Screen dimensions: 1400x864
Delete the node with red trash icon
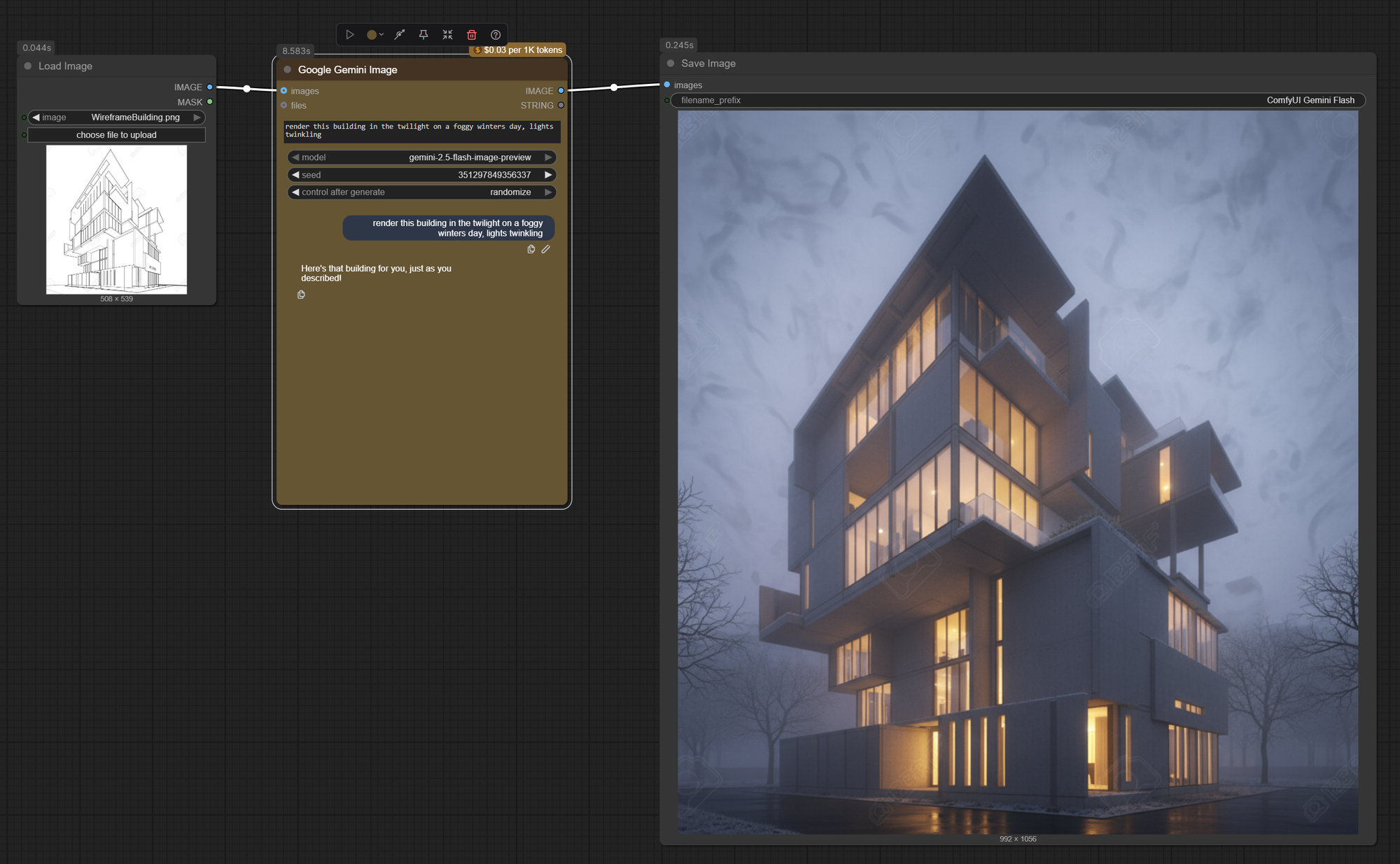(472, 34)
